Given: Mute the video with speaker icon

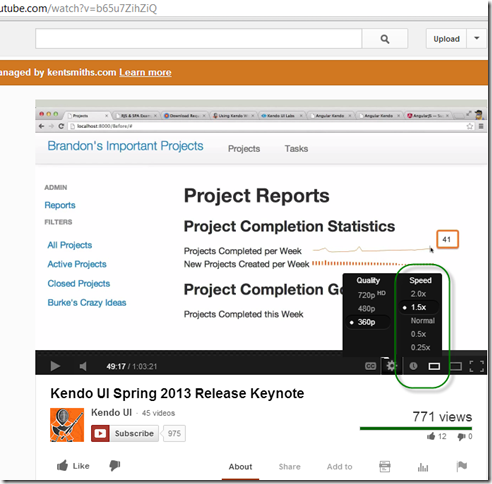Looking at the screenshot, I should [x=83, y=366].
